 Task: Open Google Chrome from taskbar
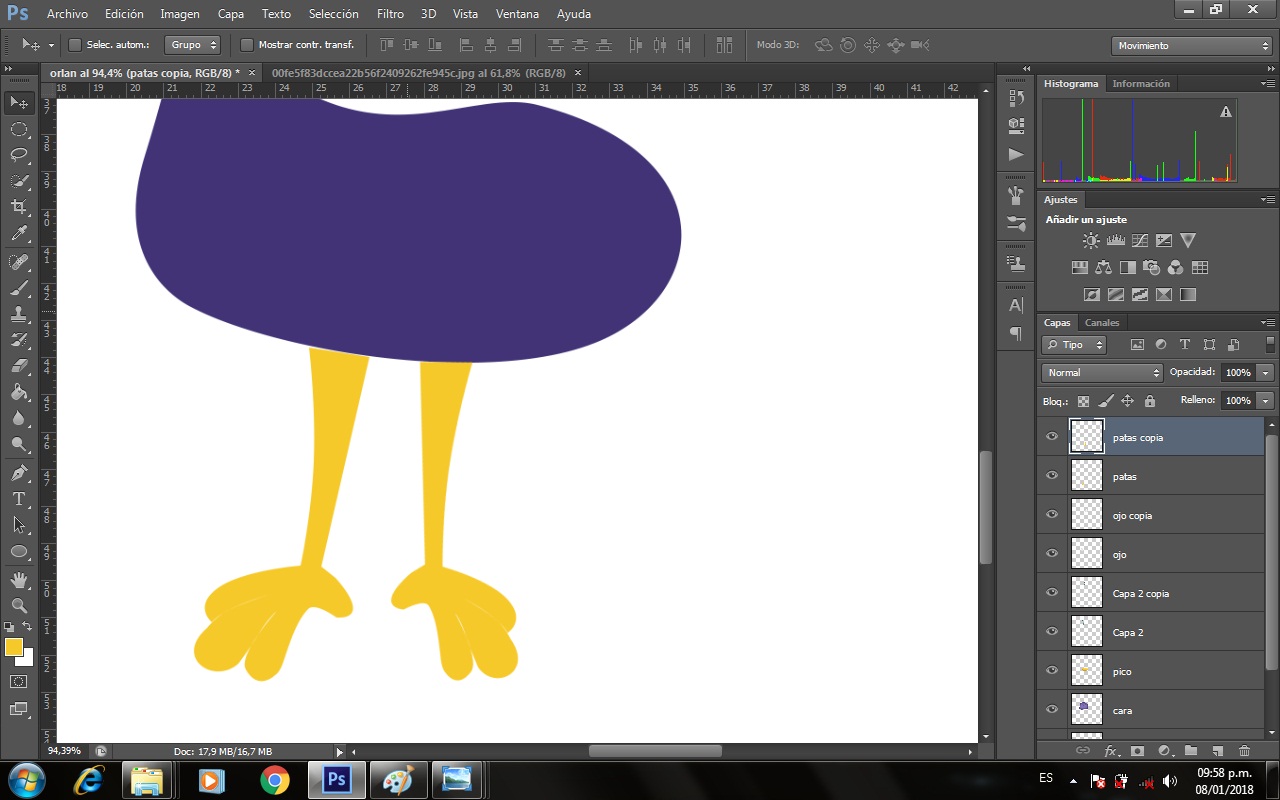click(274, 780)
